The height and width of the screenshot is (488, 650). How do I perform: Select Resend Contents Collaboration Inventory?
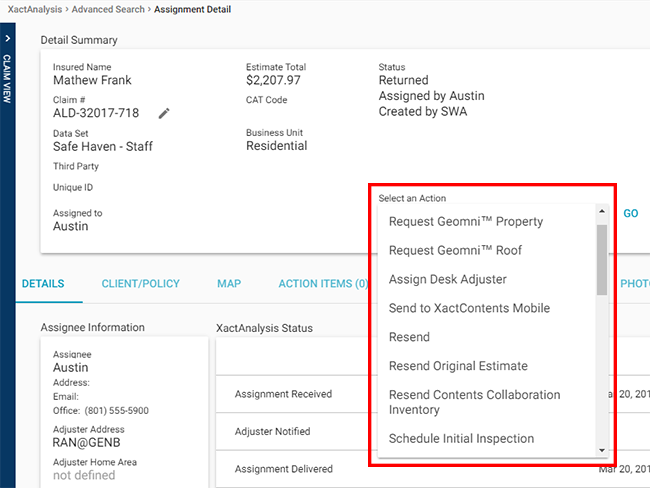coord(474,402)
